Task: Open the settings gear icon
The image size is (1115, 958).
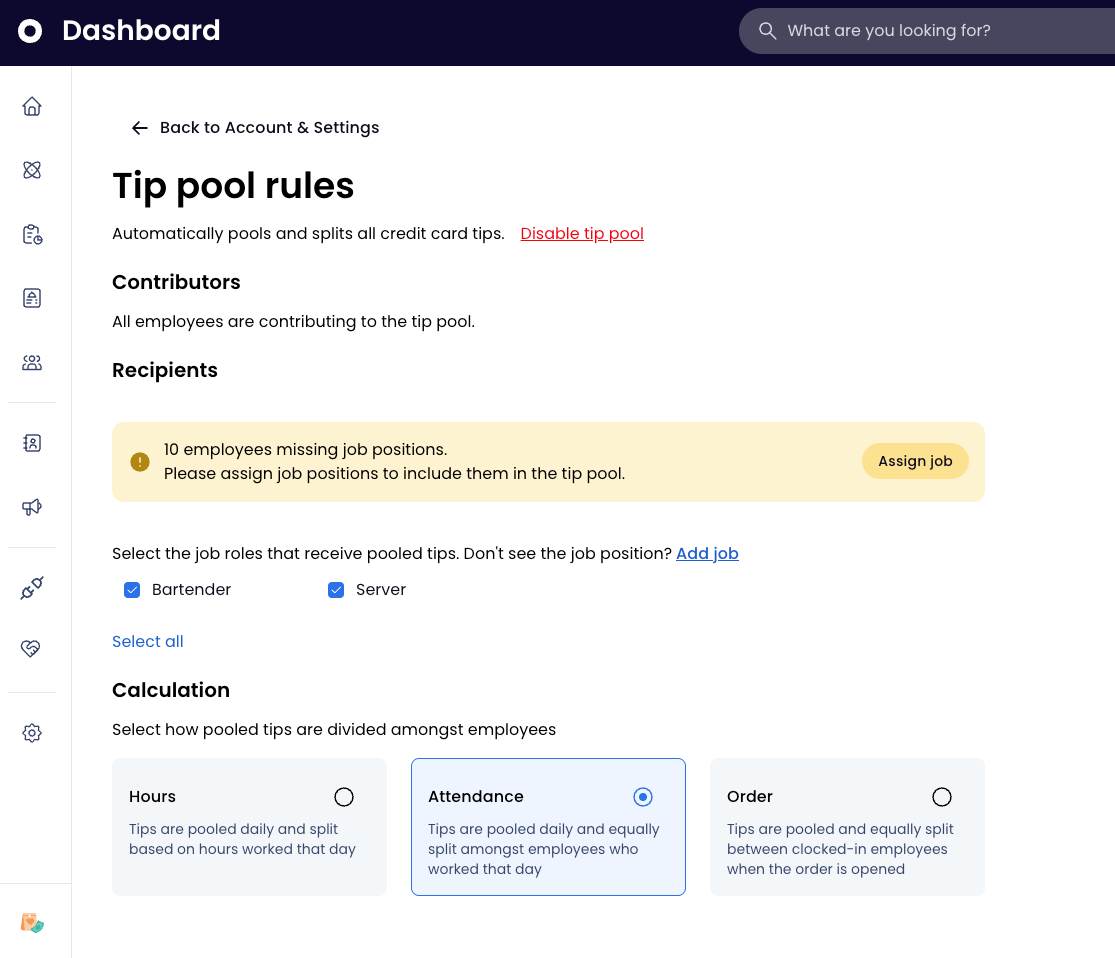Action: (x=32, y=733)
